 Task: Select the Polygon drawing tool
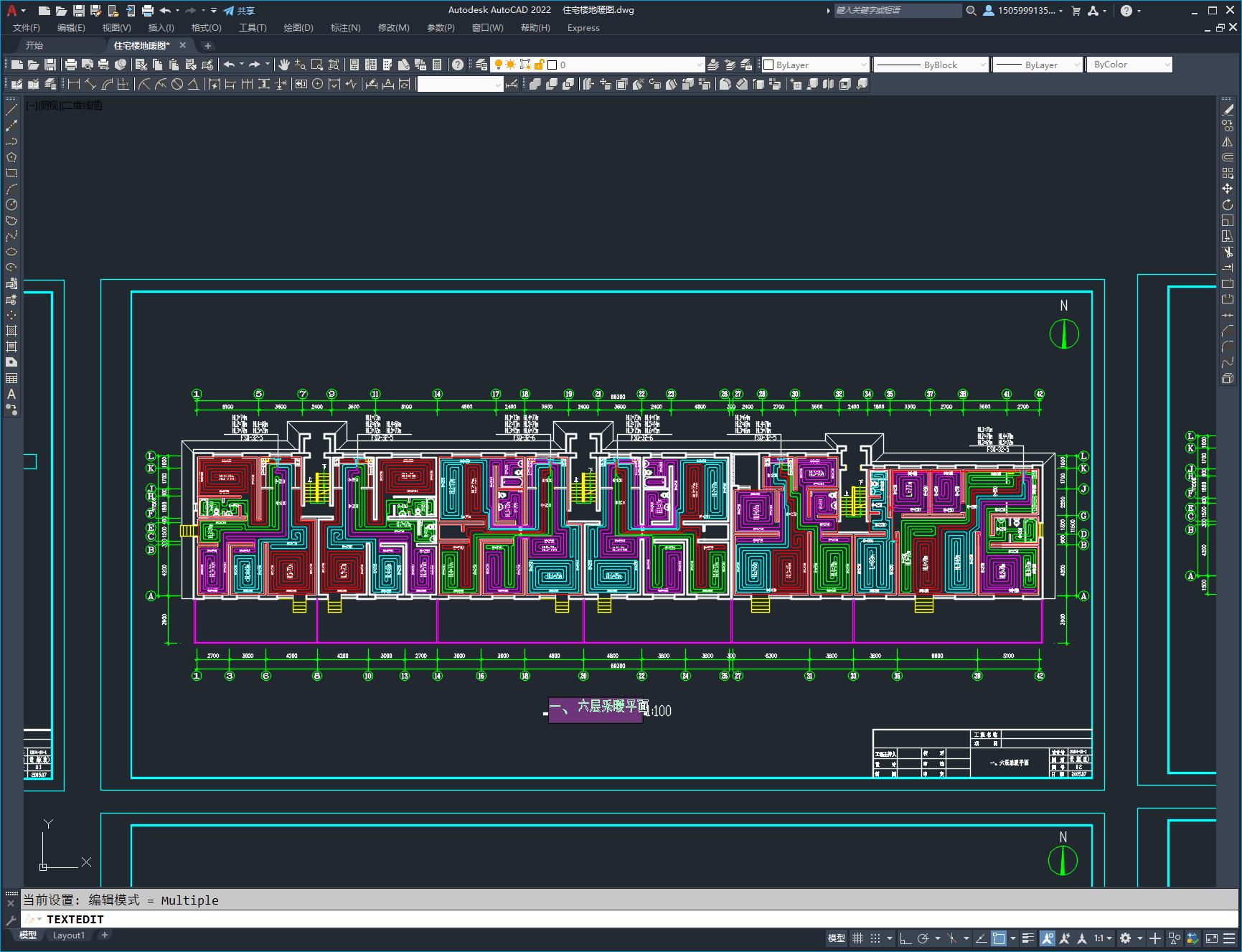pos(11,157)
